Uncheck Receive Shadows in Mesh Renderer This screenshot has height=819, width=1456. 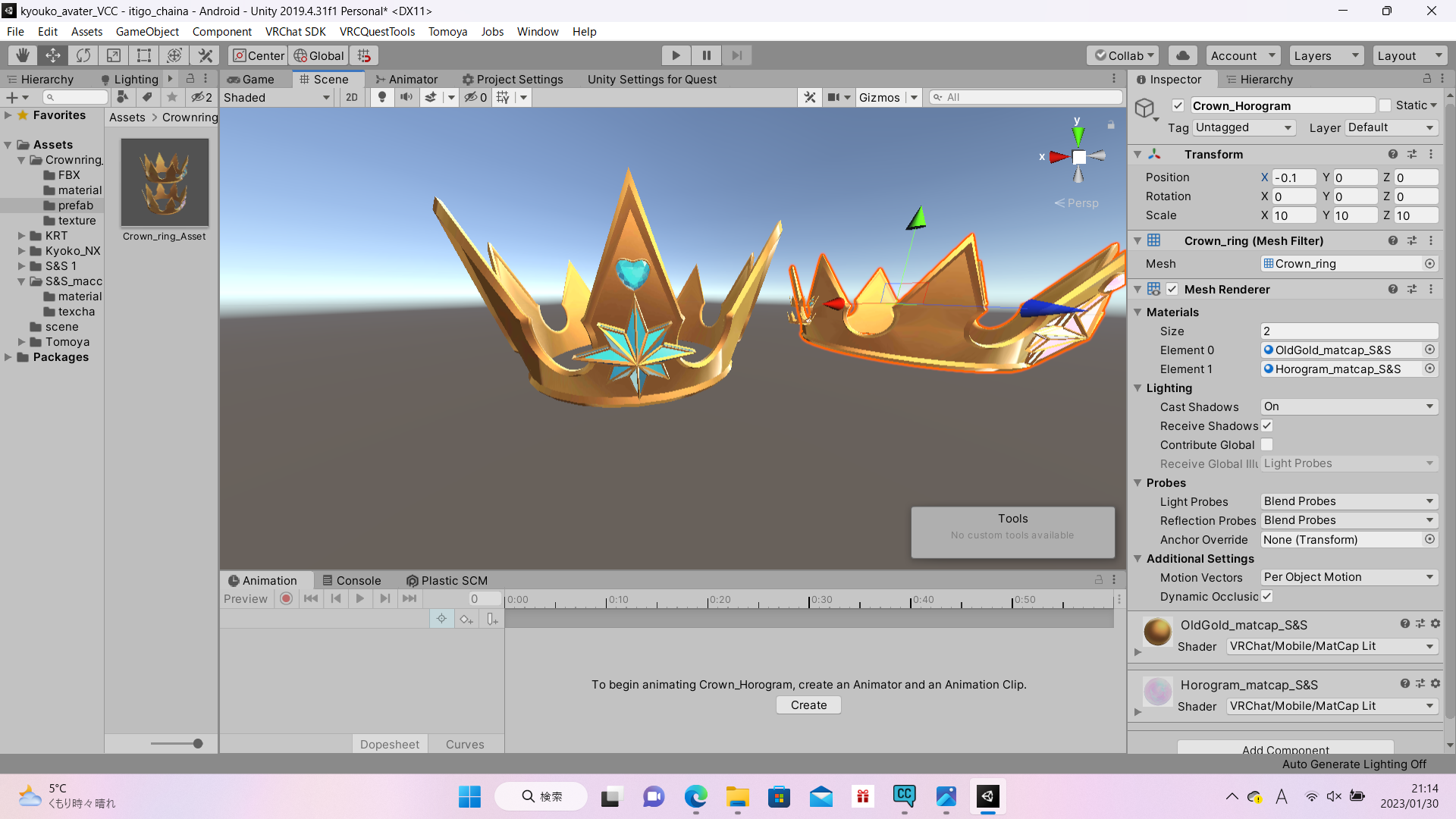click(1266, 425)
